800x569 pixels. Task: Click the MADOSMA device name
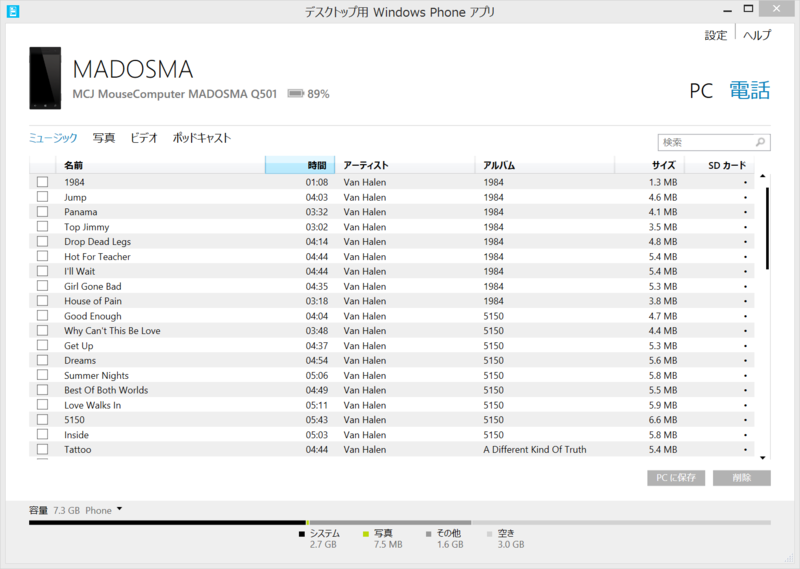(x=133, y=69)
